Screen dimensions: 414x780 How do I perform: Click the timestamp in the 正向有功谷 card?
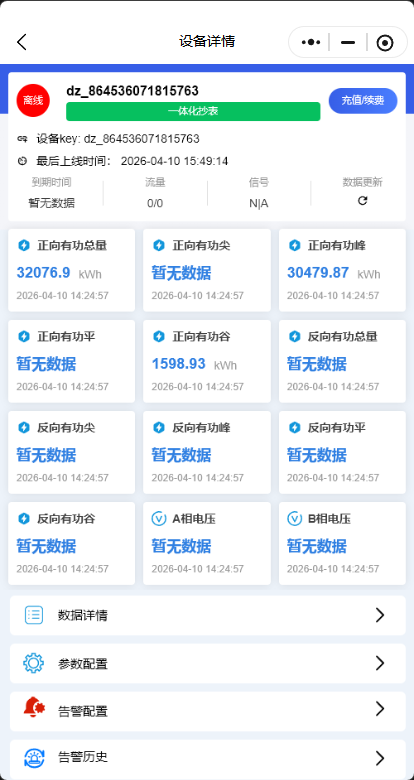coord(198,387)
